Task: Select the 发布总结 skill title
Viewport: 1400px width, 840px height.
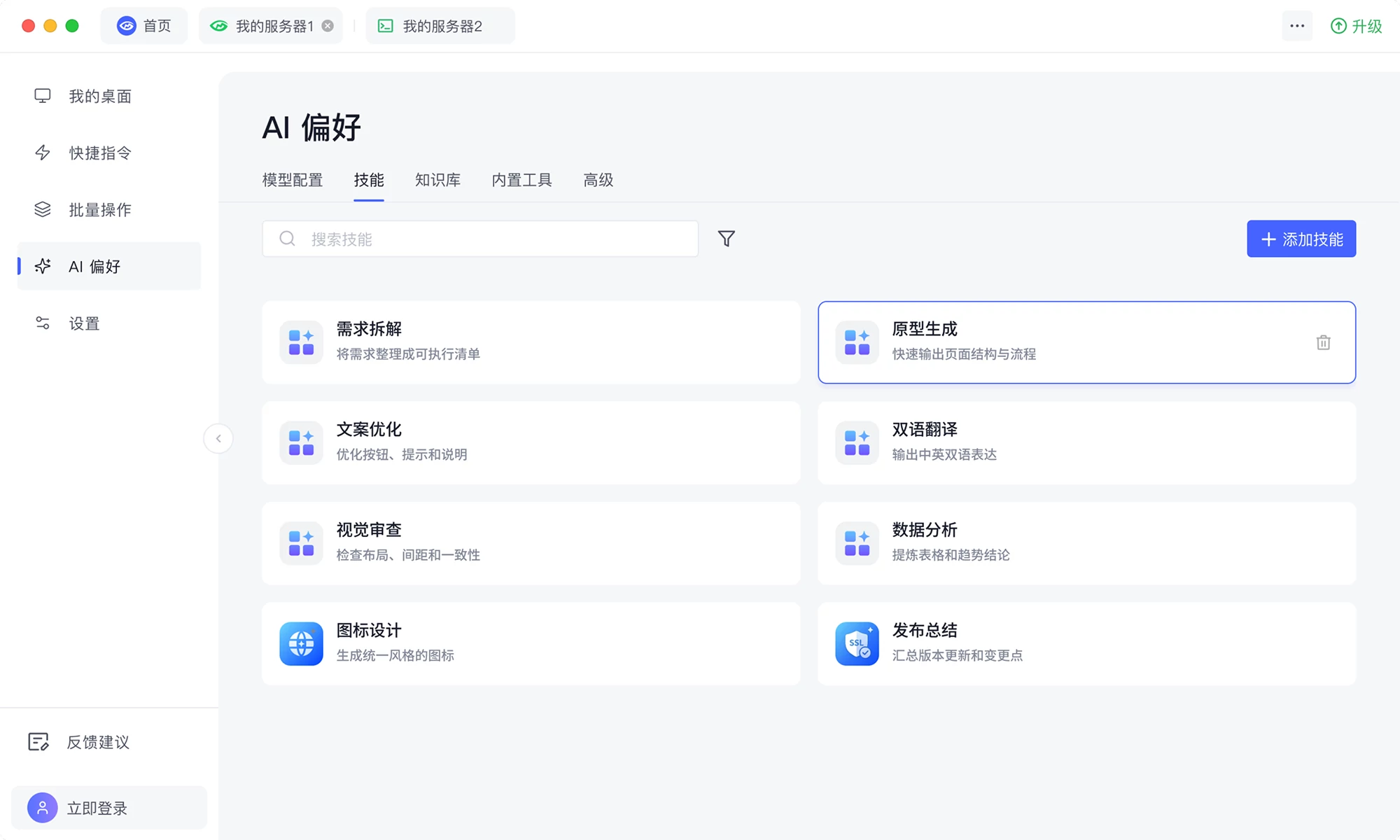Action: pyautogui.click(x=925, y=630)
